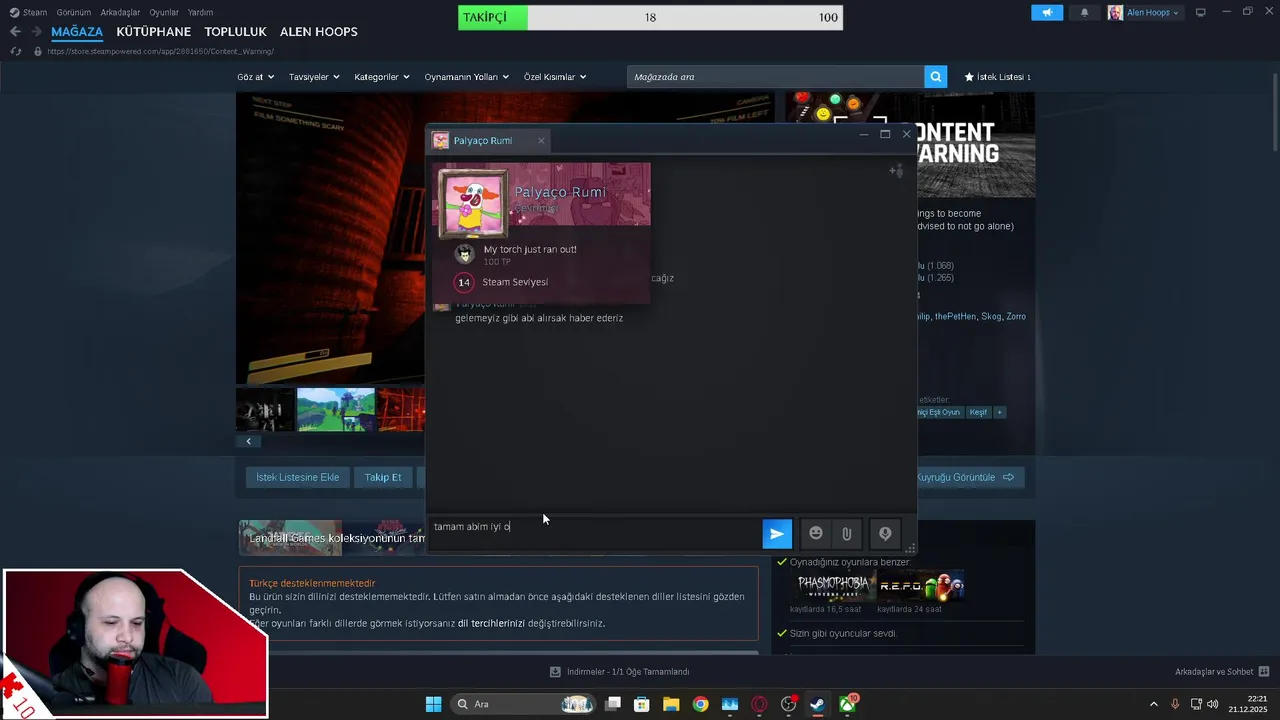The width and height of the screenshot is (1280, 720).
Task: Click the store page URL address bar
Action: [x=160, y=51]
